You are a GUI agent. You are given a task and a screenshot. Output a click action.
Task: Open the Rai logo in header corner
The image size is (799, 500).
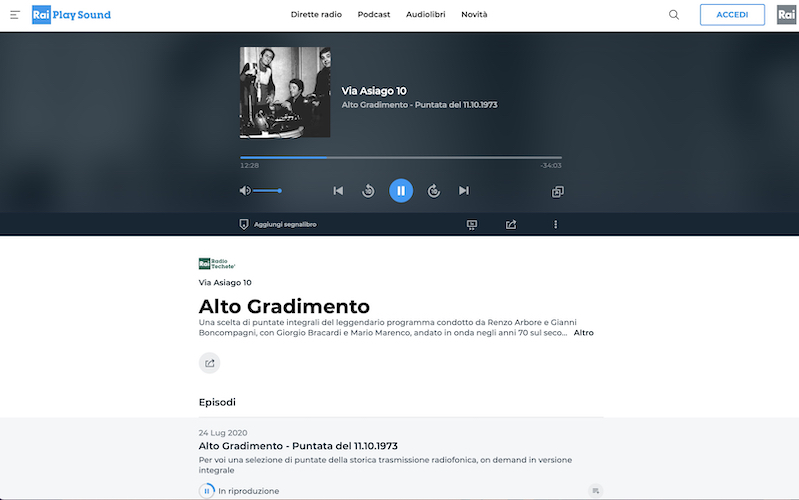pyautogui.click(x=786, y=15)
